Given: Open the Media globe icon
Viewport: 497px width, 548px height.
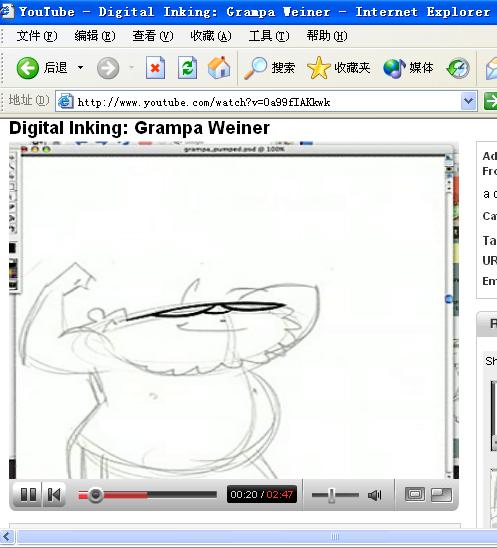Looking at the screenshot, I should tap(408, 68).
